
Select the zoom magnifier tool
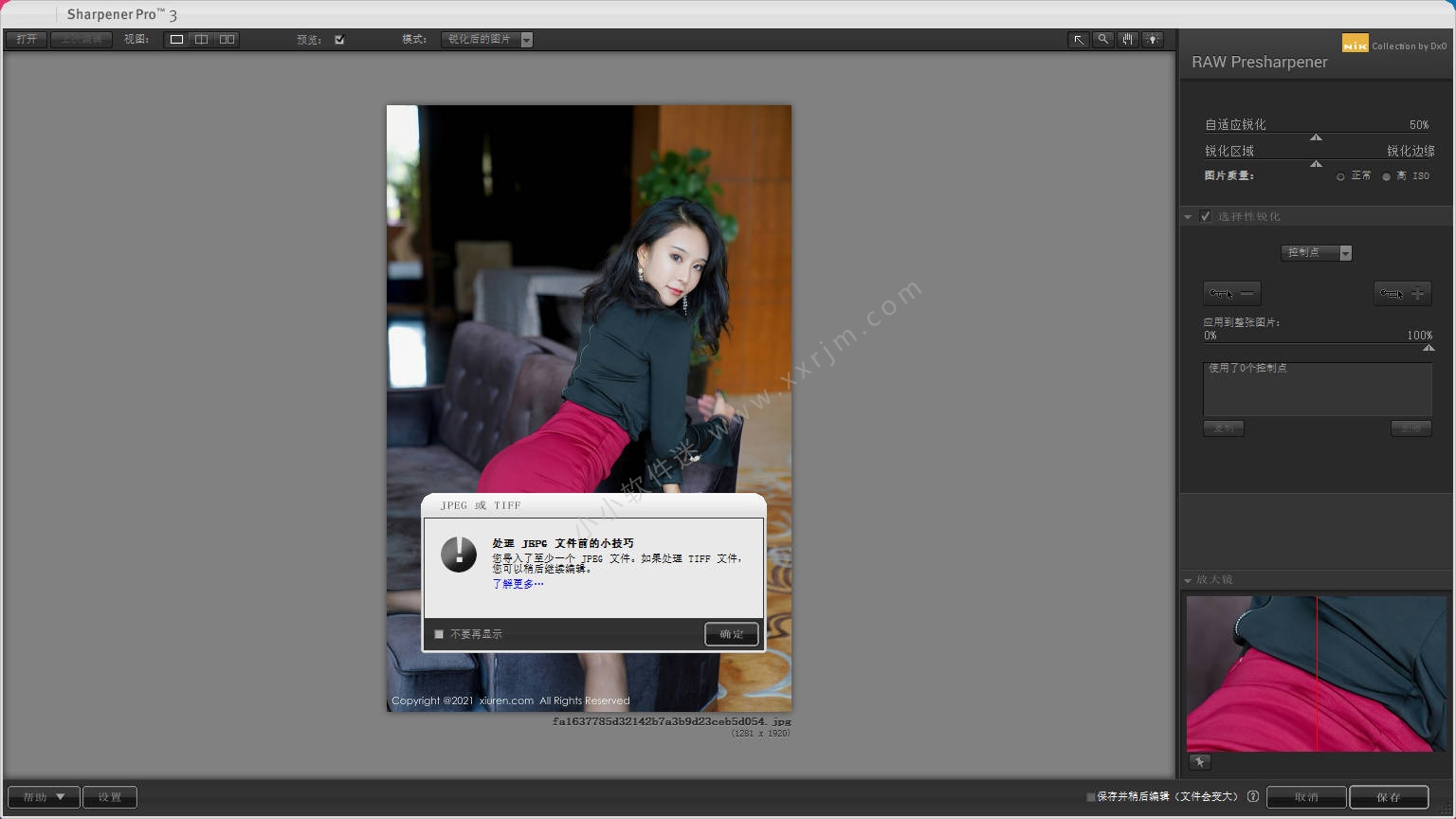coord(1103,40)
